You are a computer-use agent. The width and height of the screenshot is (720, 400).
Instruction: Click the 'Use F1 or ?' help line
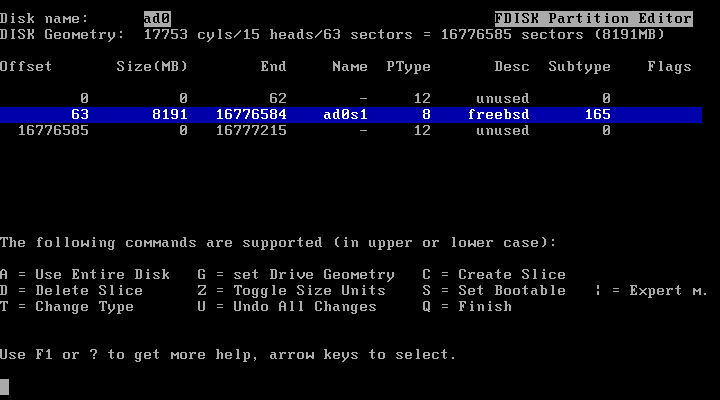click(228, 355)
